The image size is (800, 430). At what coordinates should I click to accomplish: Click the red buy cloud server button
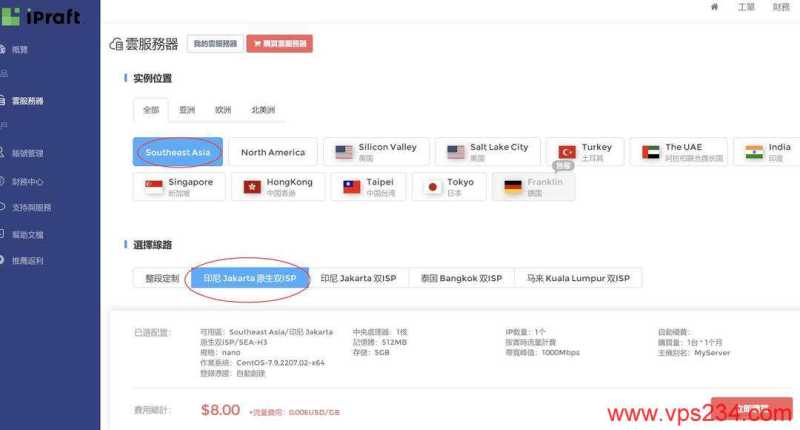click(x=279, y=44)
